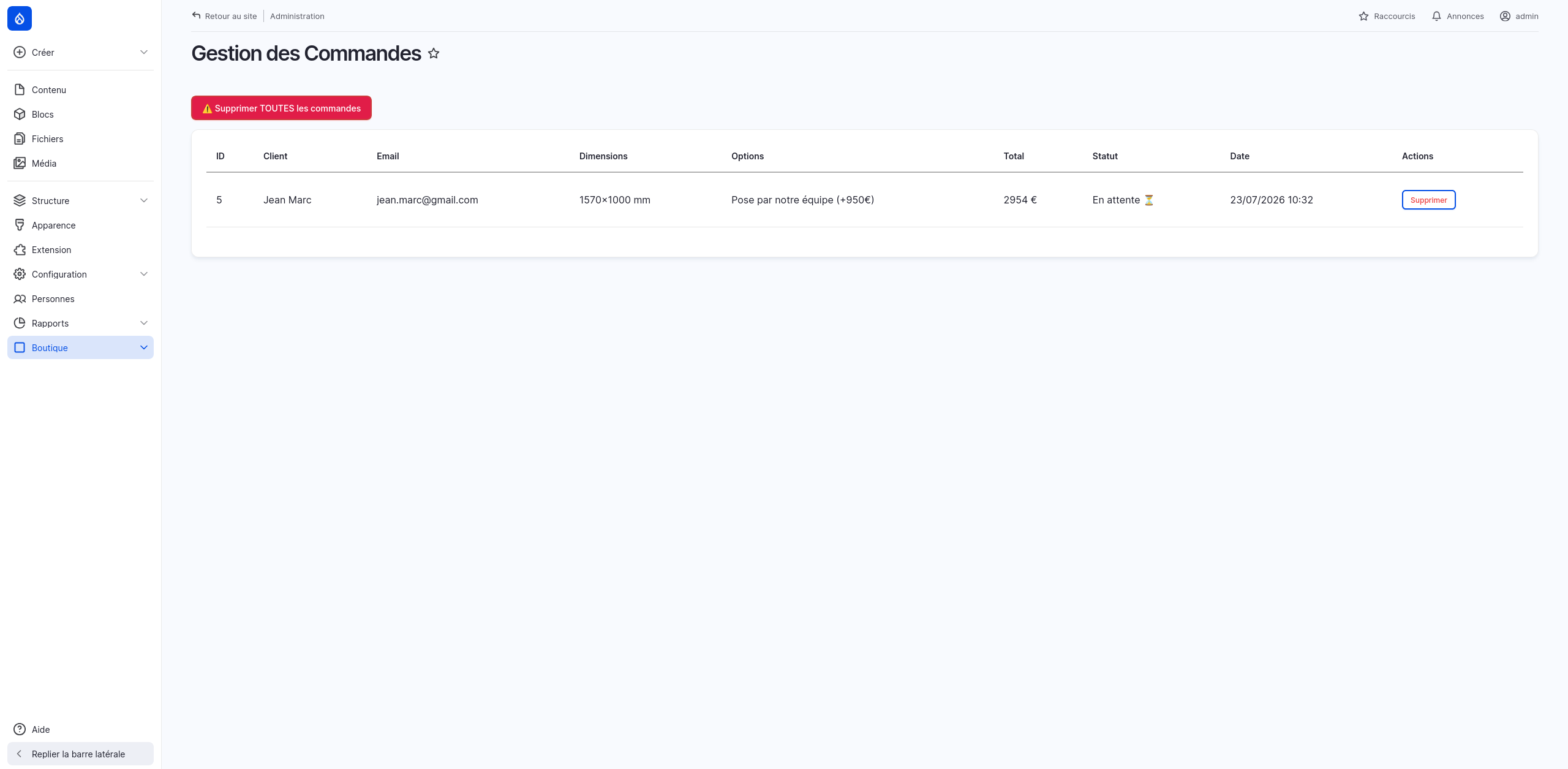
Task: Toggle the Boutique submenu chevron
Action: pos(144,347)
